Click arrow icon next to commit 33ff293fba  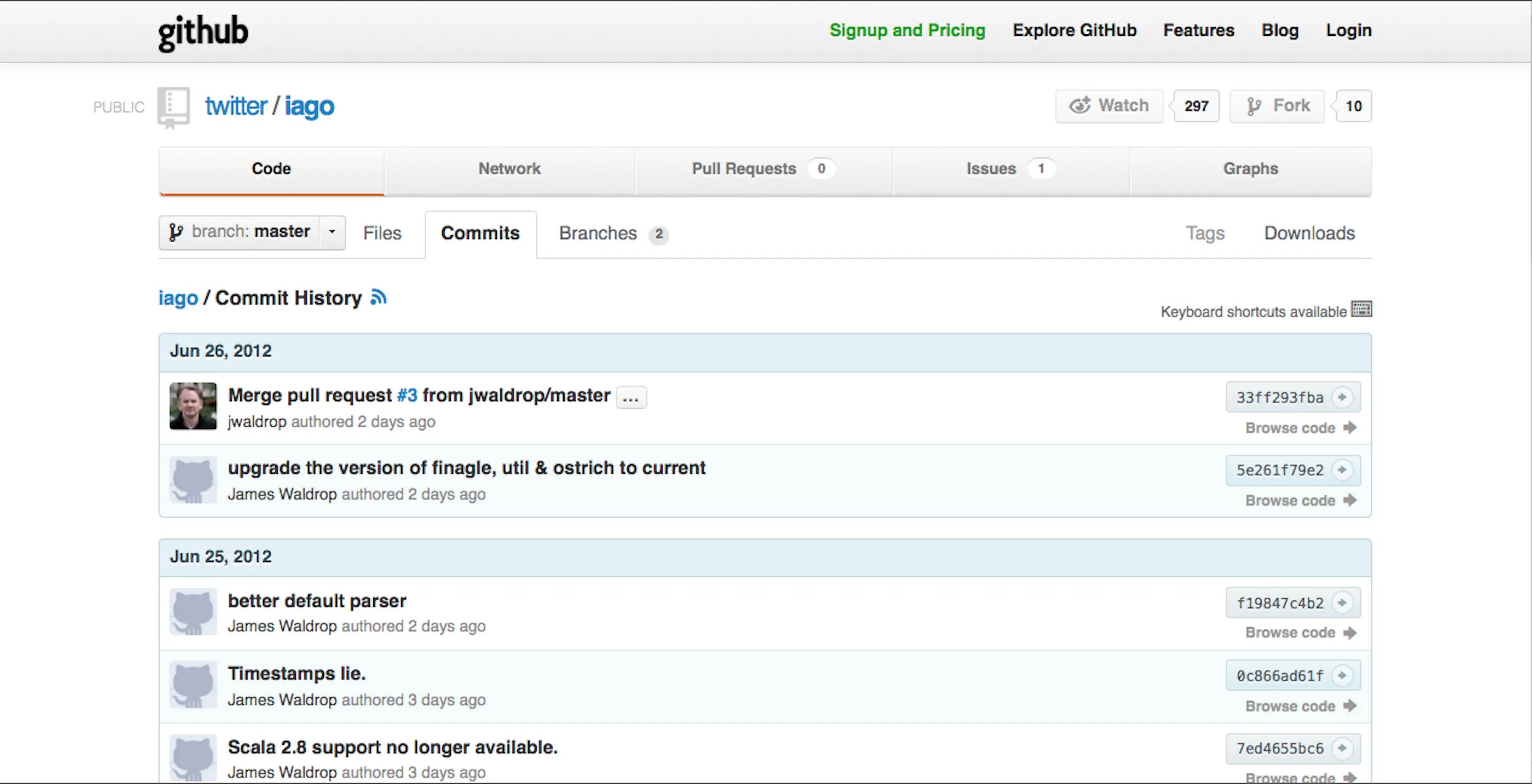coord(1342,397)
